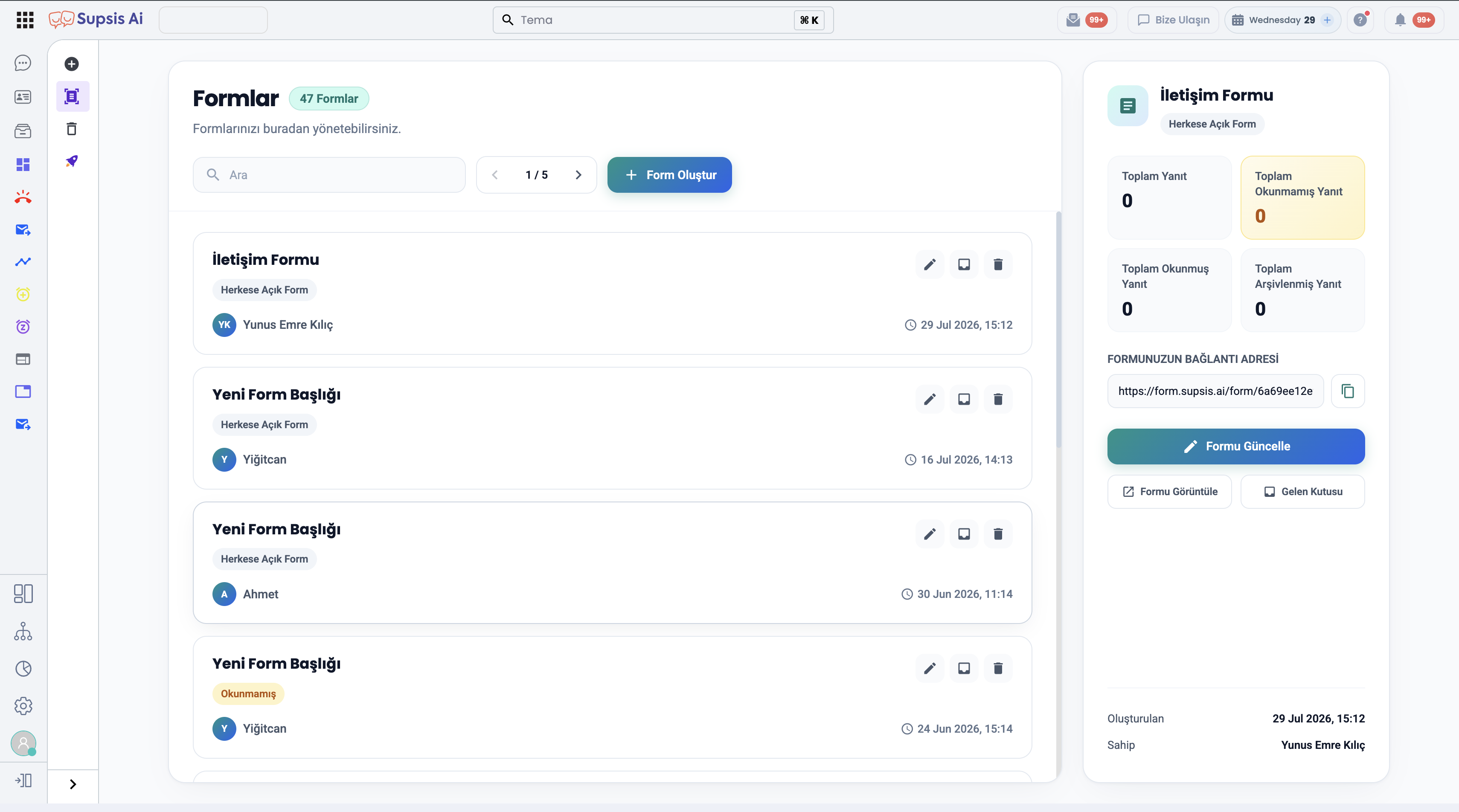
Task: Select the İletişim Formu card title
Action: tap(266, 260)
